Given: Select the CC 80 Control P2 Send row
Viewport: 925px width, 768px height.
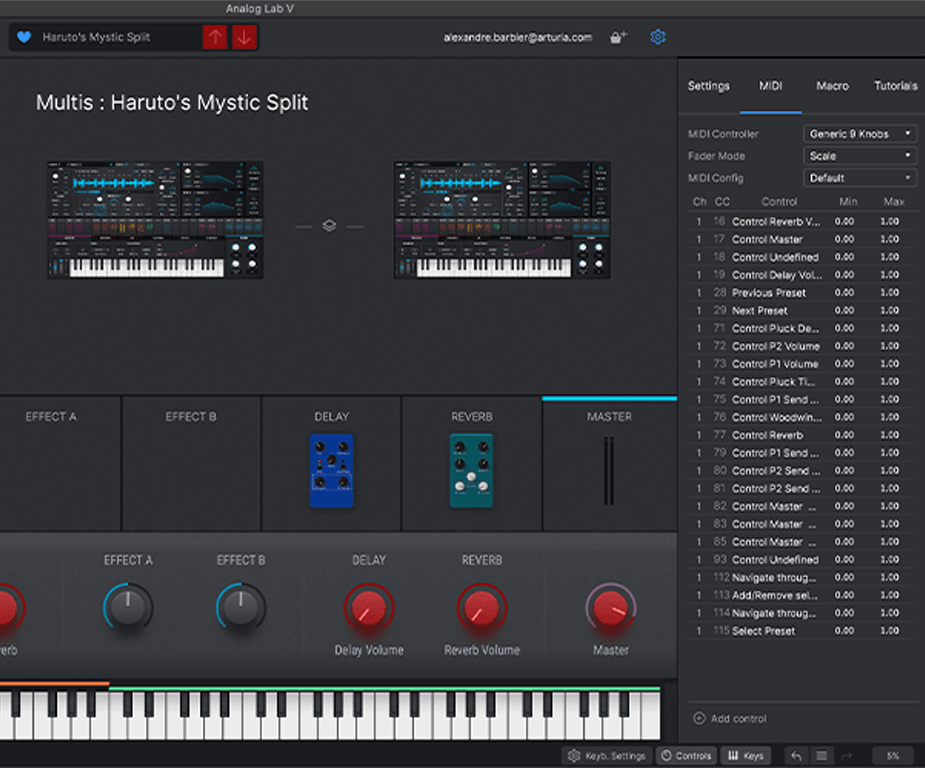Looking at the screenshot, I should [x=802, y=470].
